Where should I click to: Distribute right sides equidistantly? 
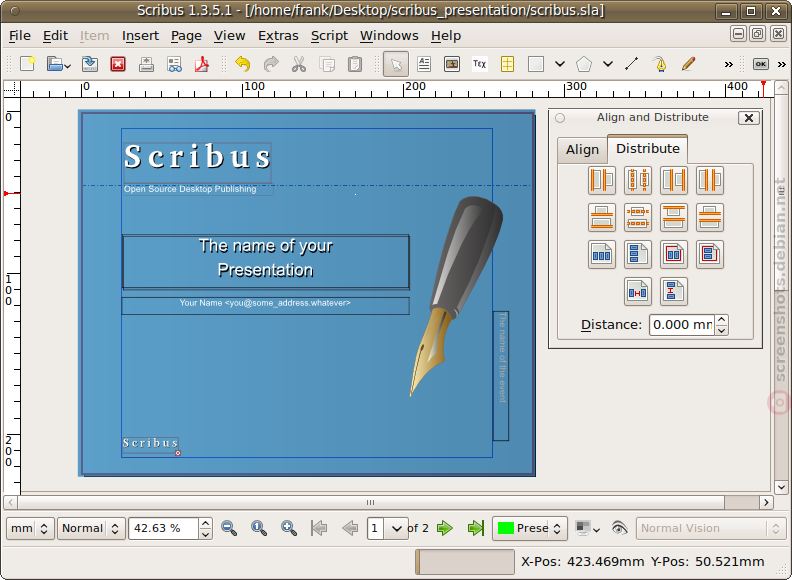click(674, 180)
